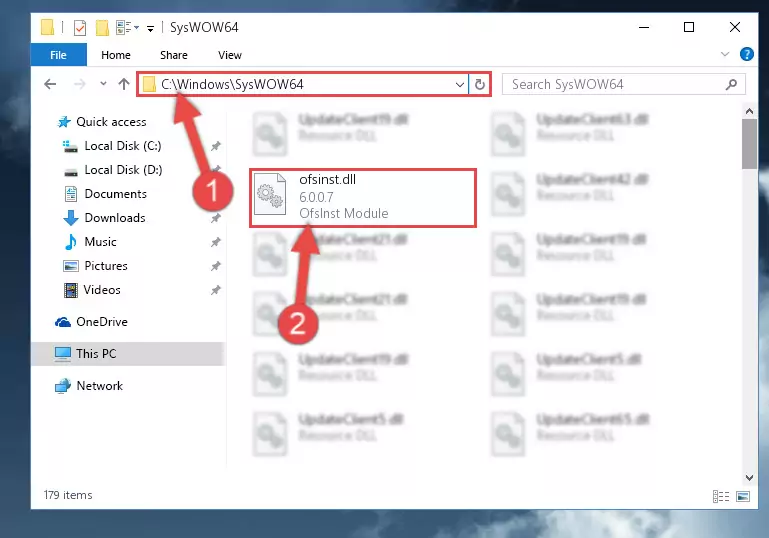This screenshot has width=769, height=538.
Task: Click the Network icon in sidebar
Action: point(63,386)
